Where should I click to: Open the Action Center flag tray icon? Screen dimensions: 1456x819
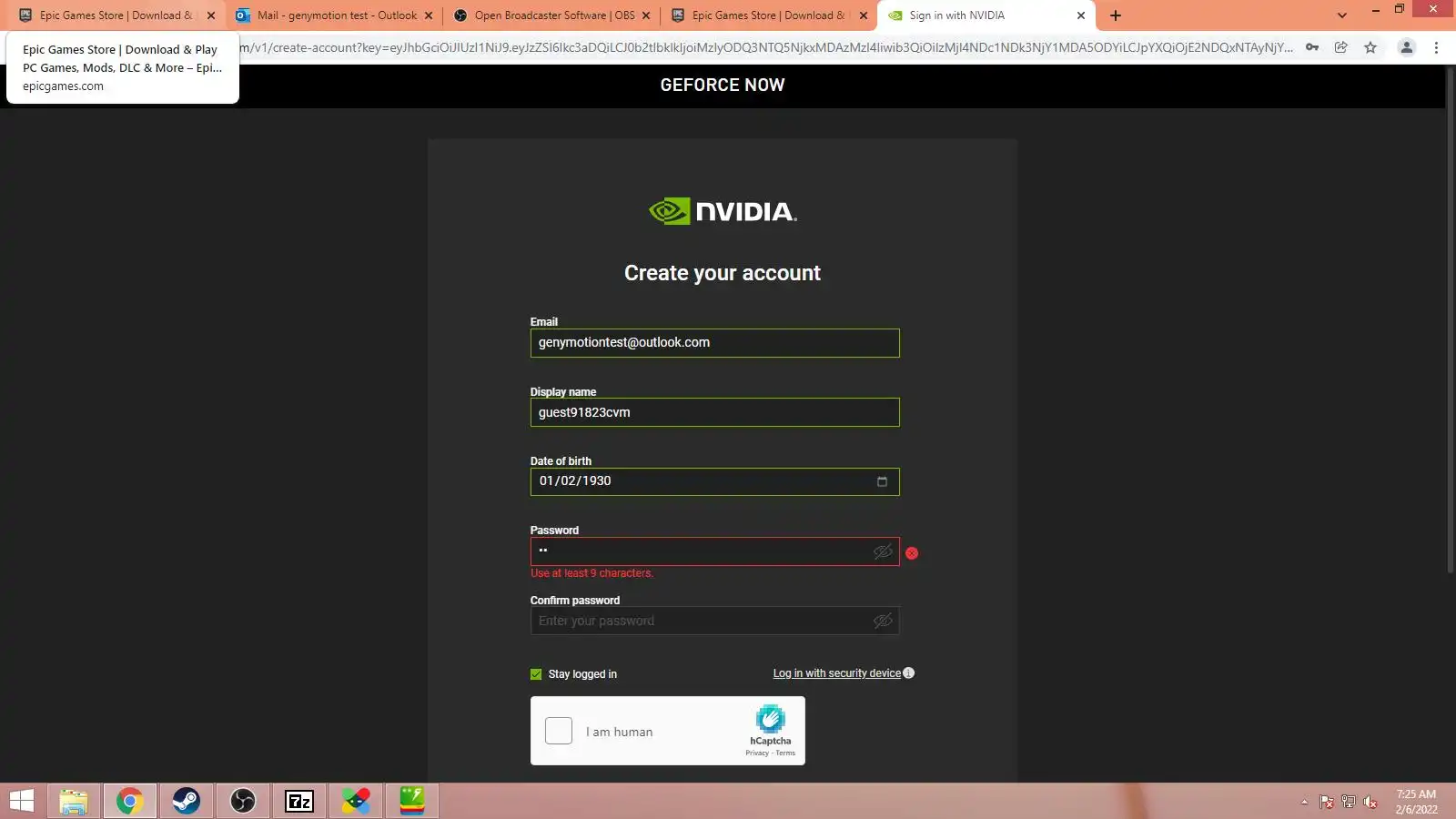[1326, 802]
